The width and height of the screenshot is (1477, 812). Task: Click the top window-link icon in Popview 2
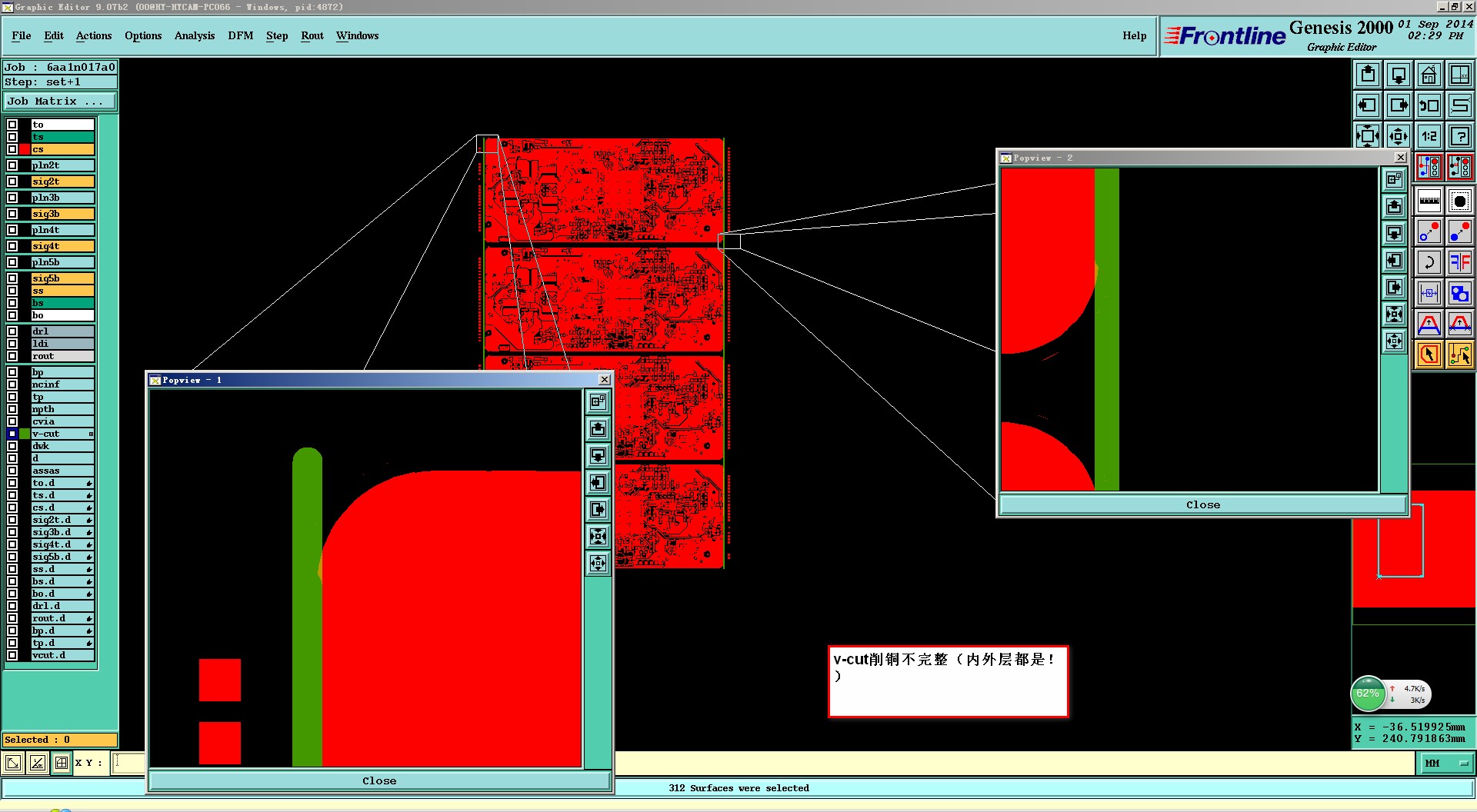point(1394,179)
